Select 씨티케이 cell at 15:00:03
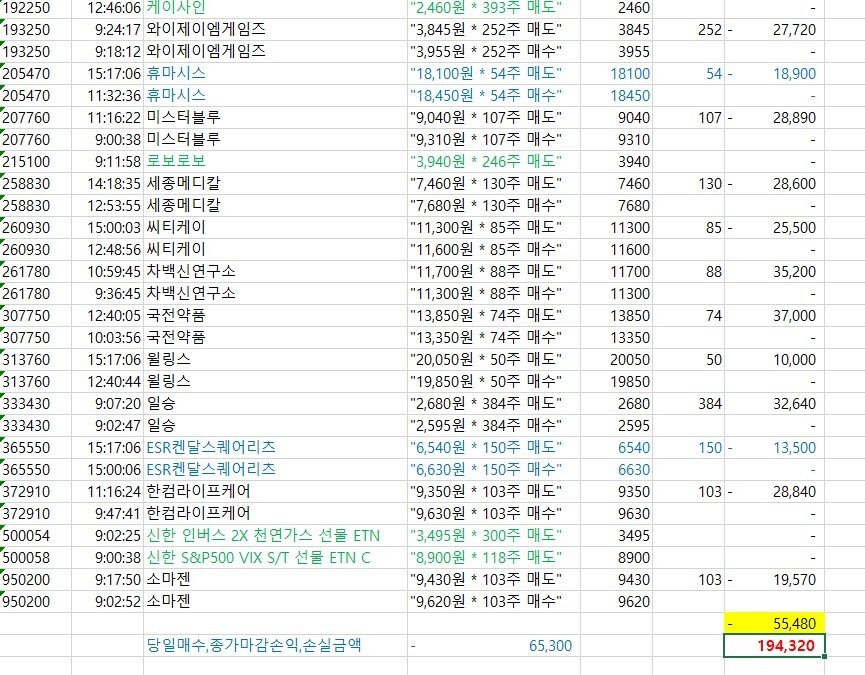The height and width of the screenshot is (675, 865). click(x=275, y=228)
